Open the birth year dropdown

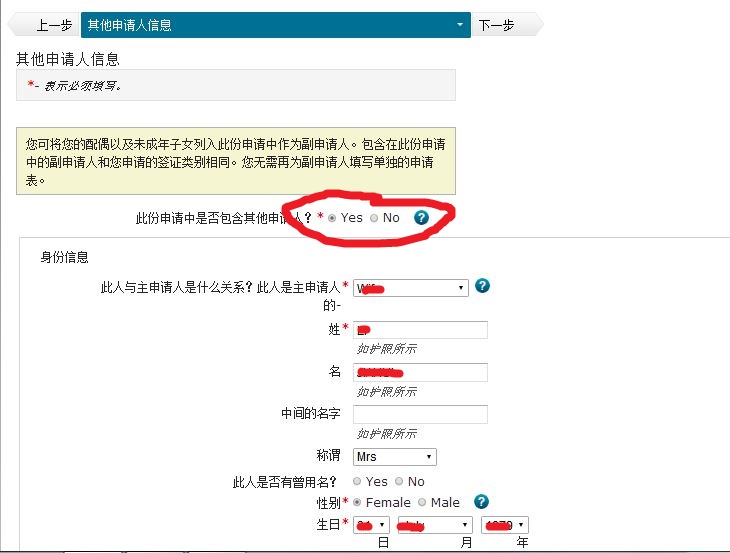coord(505,525)
